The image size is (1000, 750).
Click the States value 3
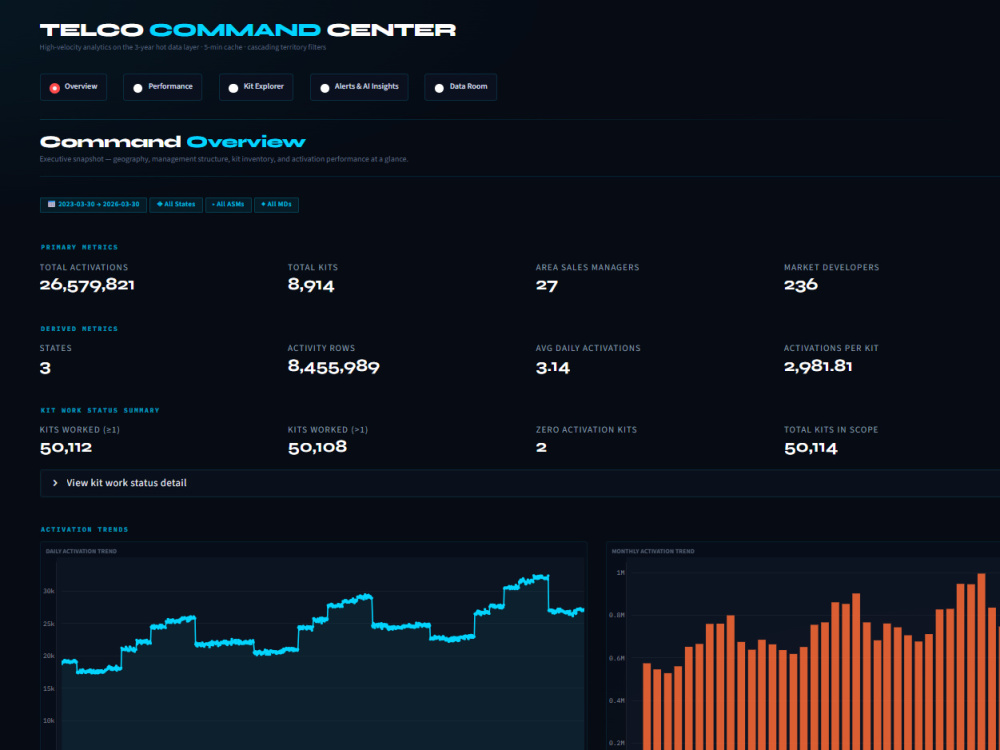[45, 368]
